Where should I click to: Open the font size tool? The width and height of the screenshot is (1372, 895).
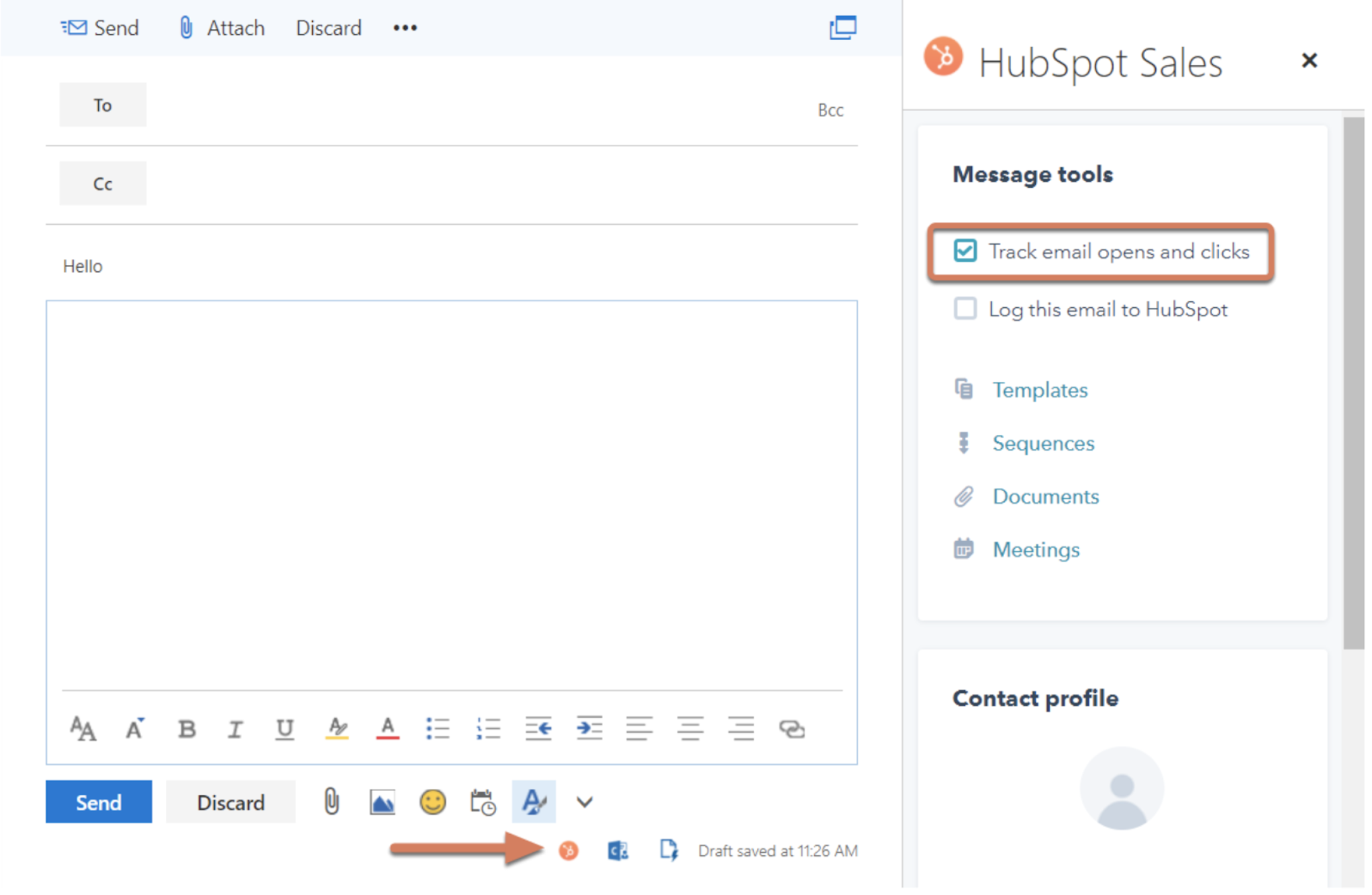83,729
